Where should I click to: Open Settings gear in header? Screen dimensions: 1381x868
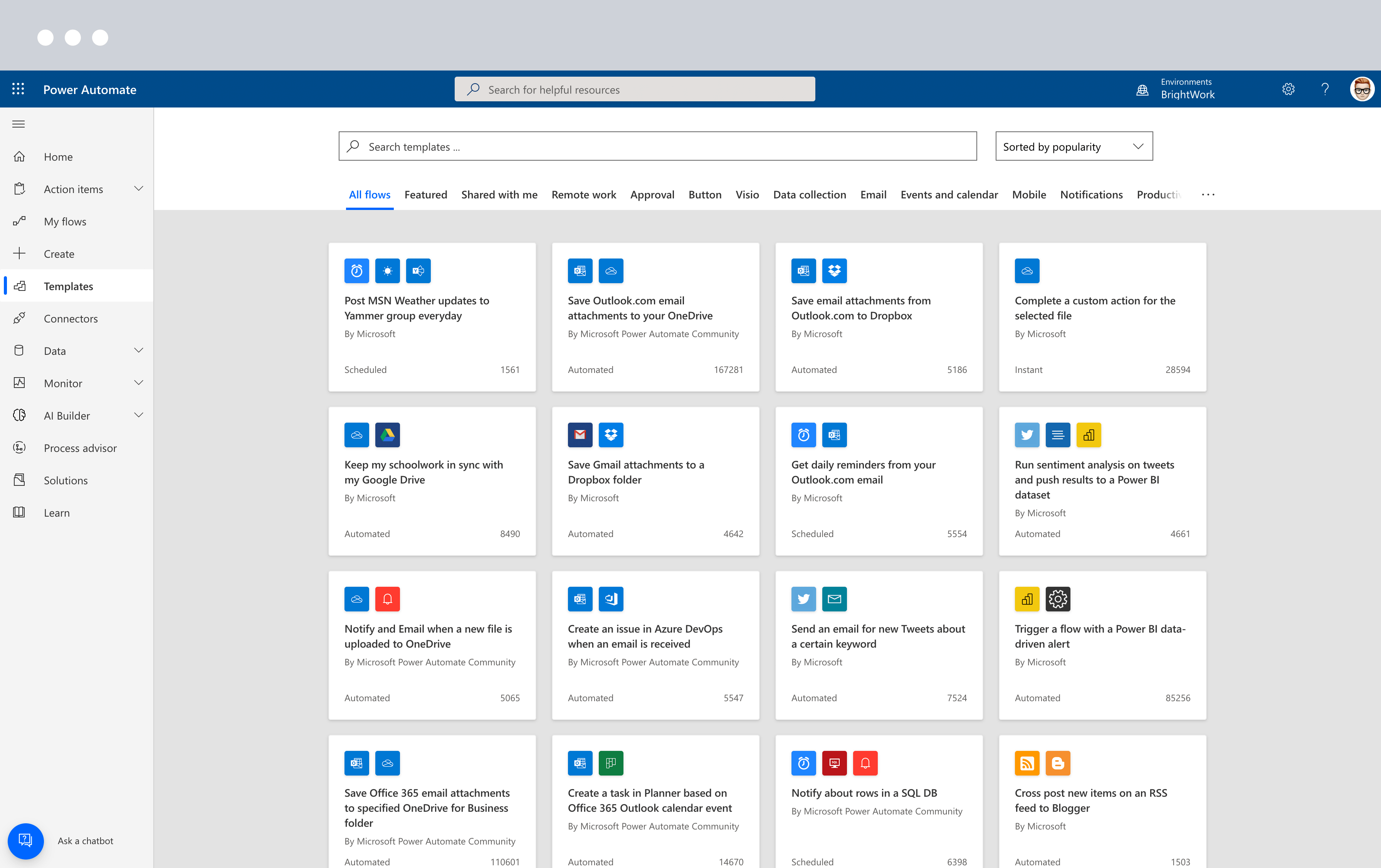pyautogui.click(x=1288, y=89)
